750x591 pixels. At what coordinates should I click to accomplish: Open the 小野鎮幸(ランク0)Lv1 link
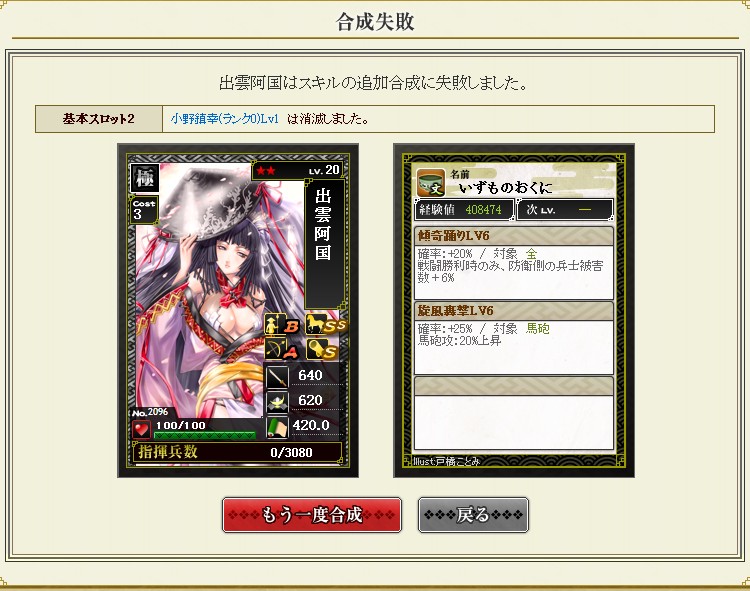pyautogui.click(x=224, y=119)
